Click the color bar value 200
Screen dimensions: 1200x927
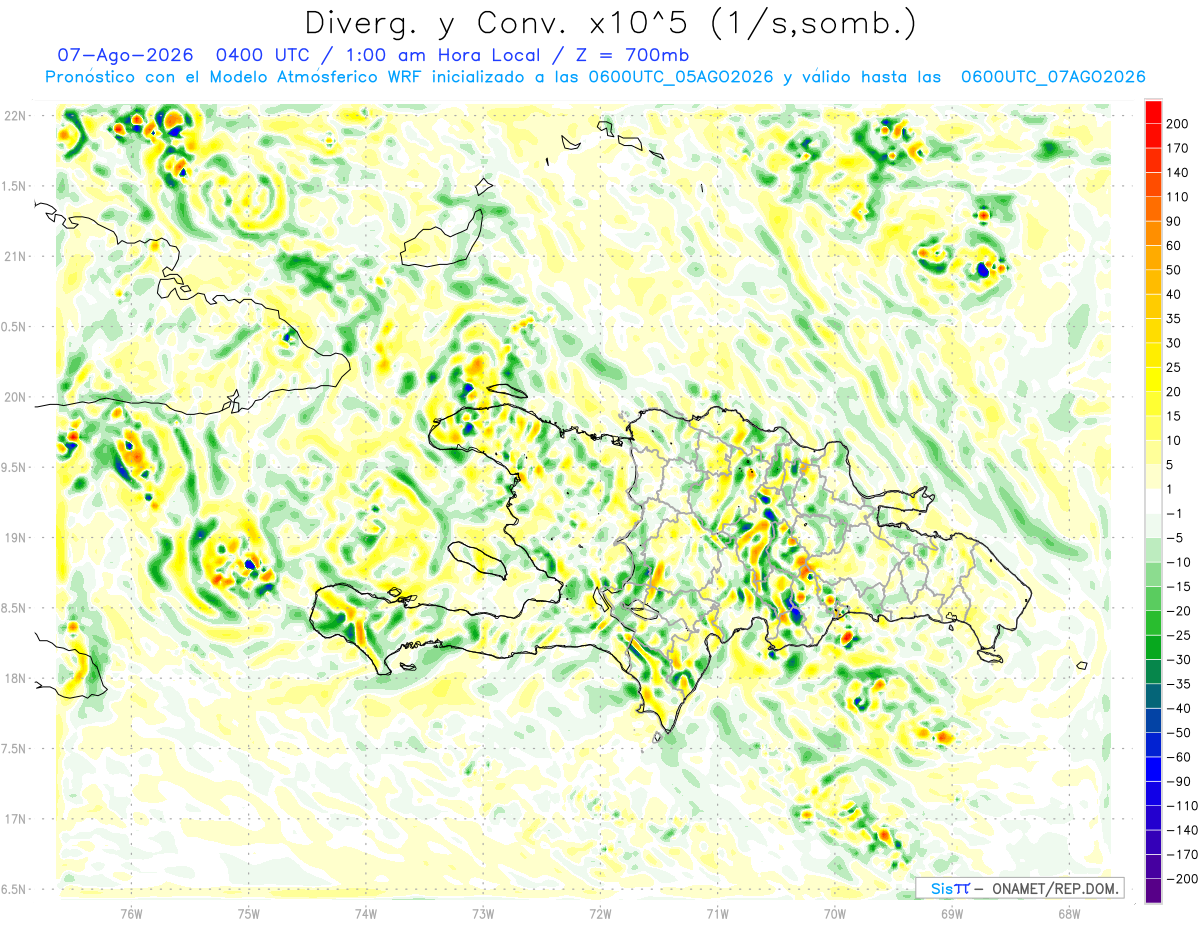click(1179, 124)
